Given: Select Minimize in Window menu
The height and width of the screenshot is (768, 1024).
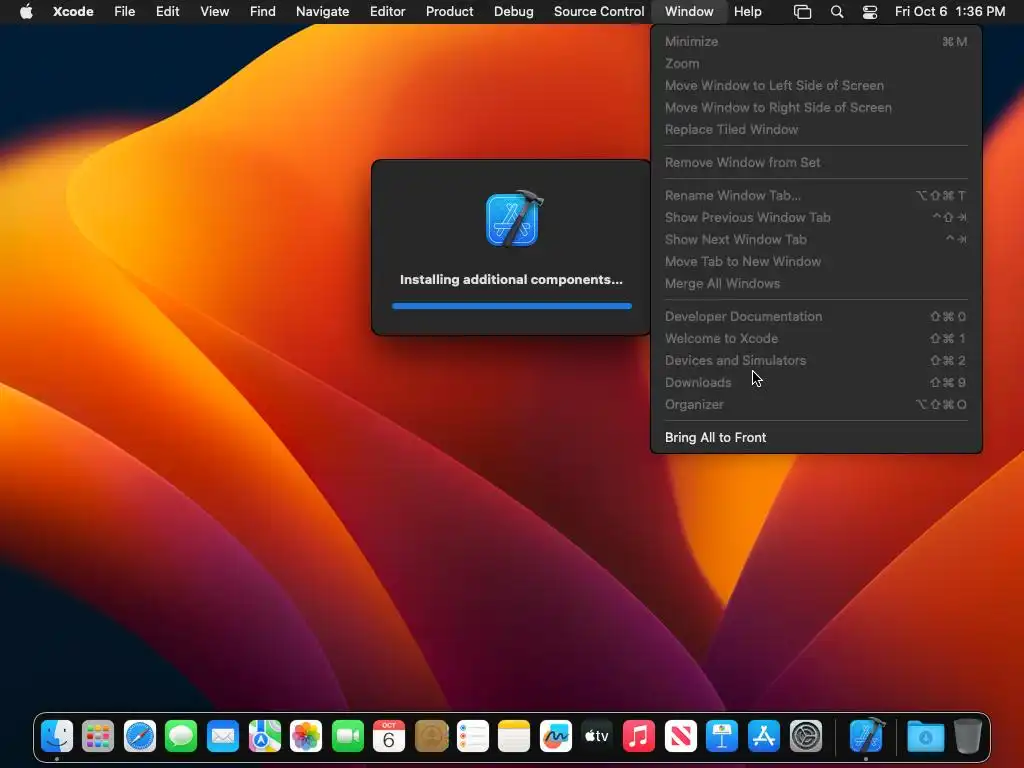Looking at the screenshot, I should coord(816,42).
